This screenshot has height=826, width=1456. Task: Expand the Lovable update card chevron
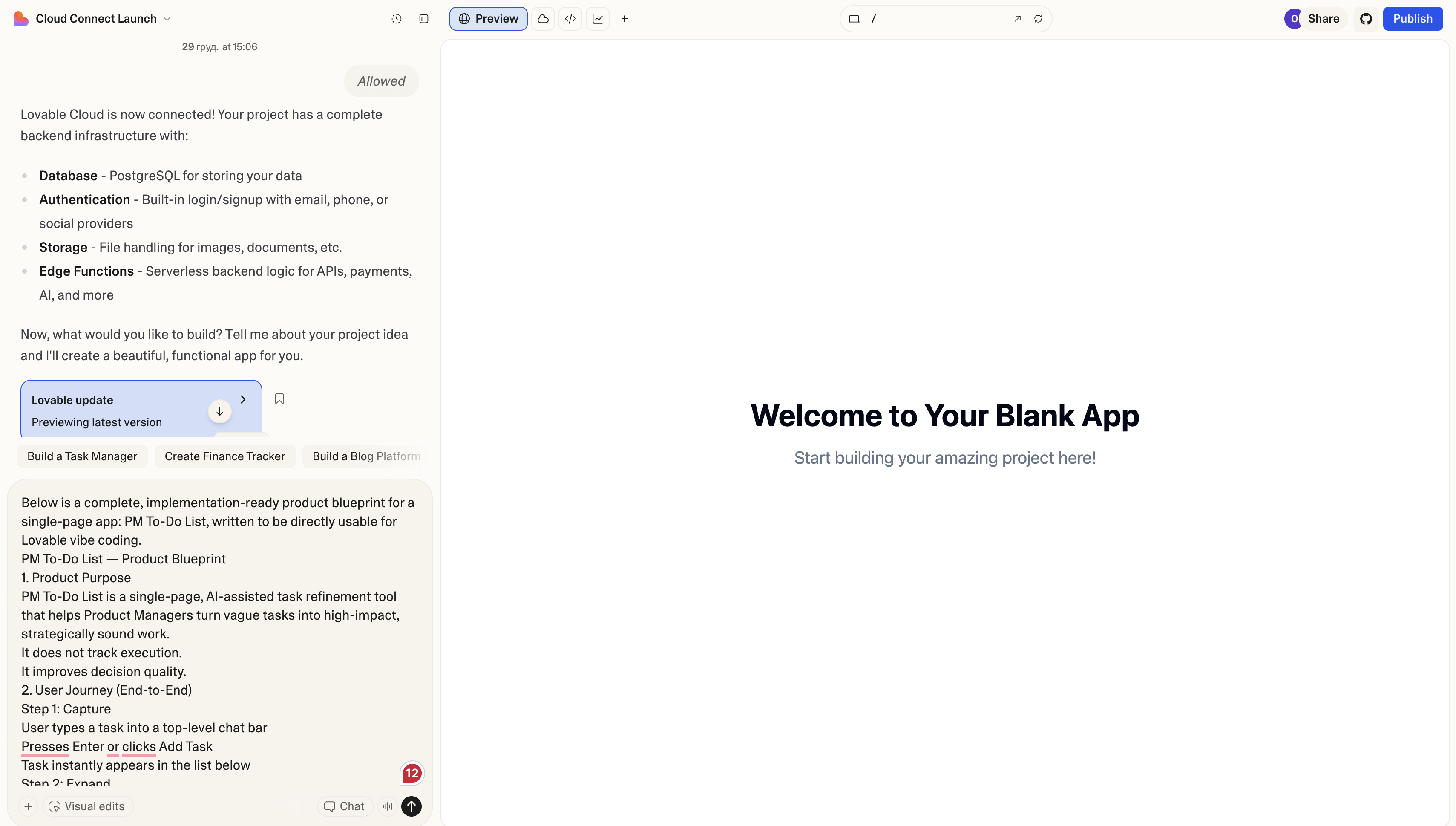[243, 399]
